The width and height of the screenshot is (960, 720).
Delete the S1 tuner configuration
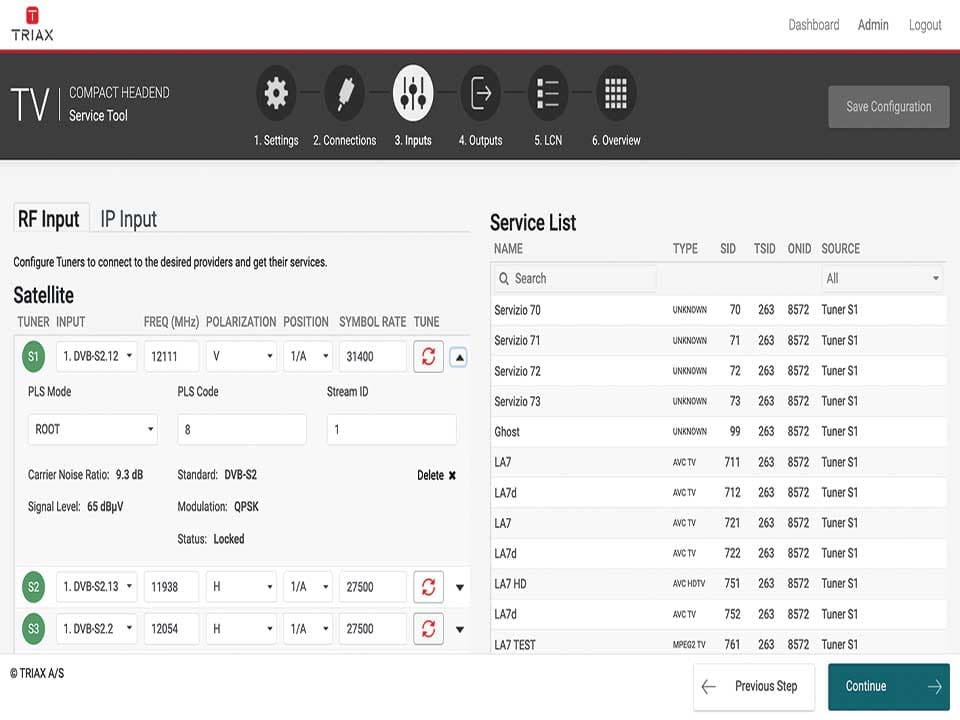click(x=437, y=476)
